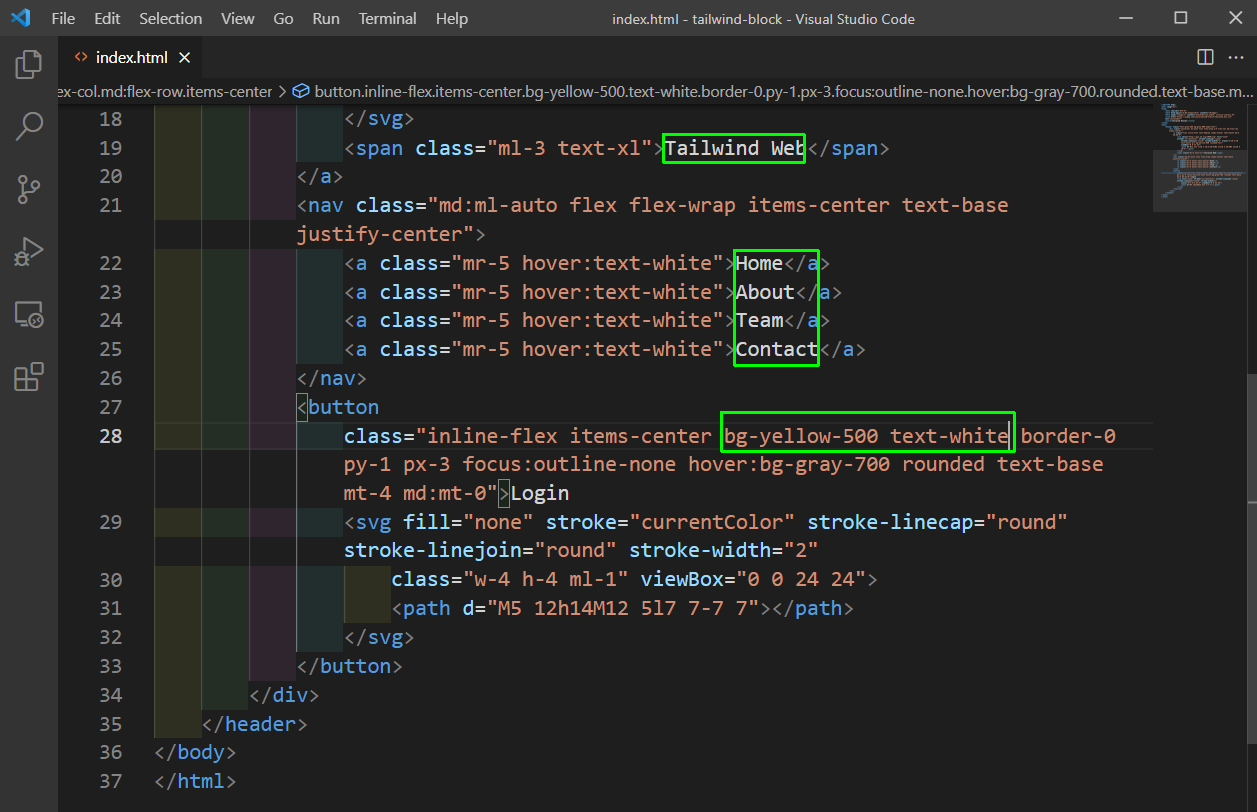The image size is (1257, 812).
Task: Click stroke='currentColor' on line 29
Action: 670,523
